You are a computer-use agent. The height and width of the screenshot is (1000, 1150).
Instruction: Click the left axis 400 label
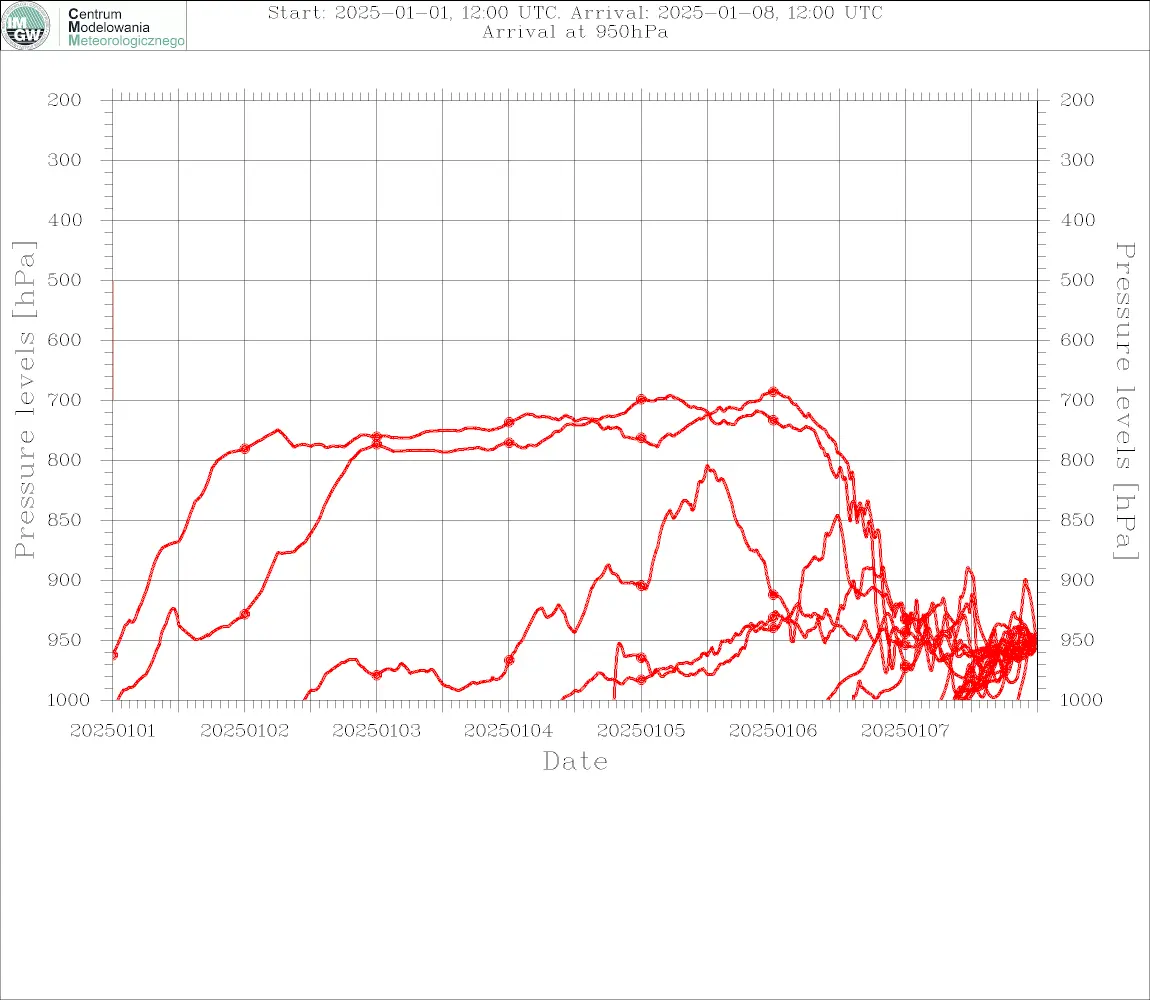click(65, 220)
